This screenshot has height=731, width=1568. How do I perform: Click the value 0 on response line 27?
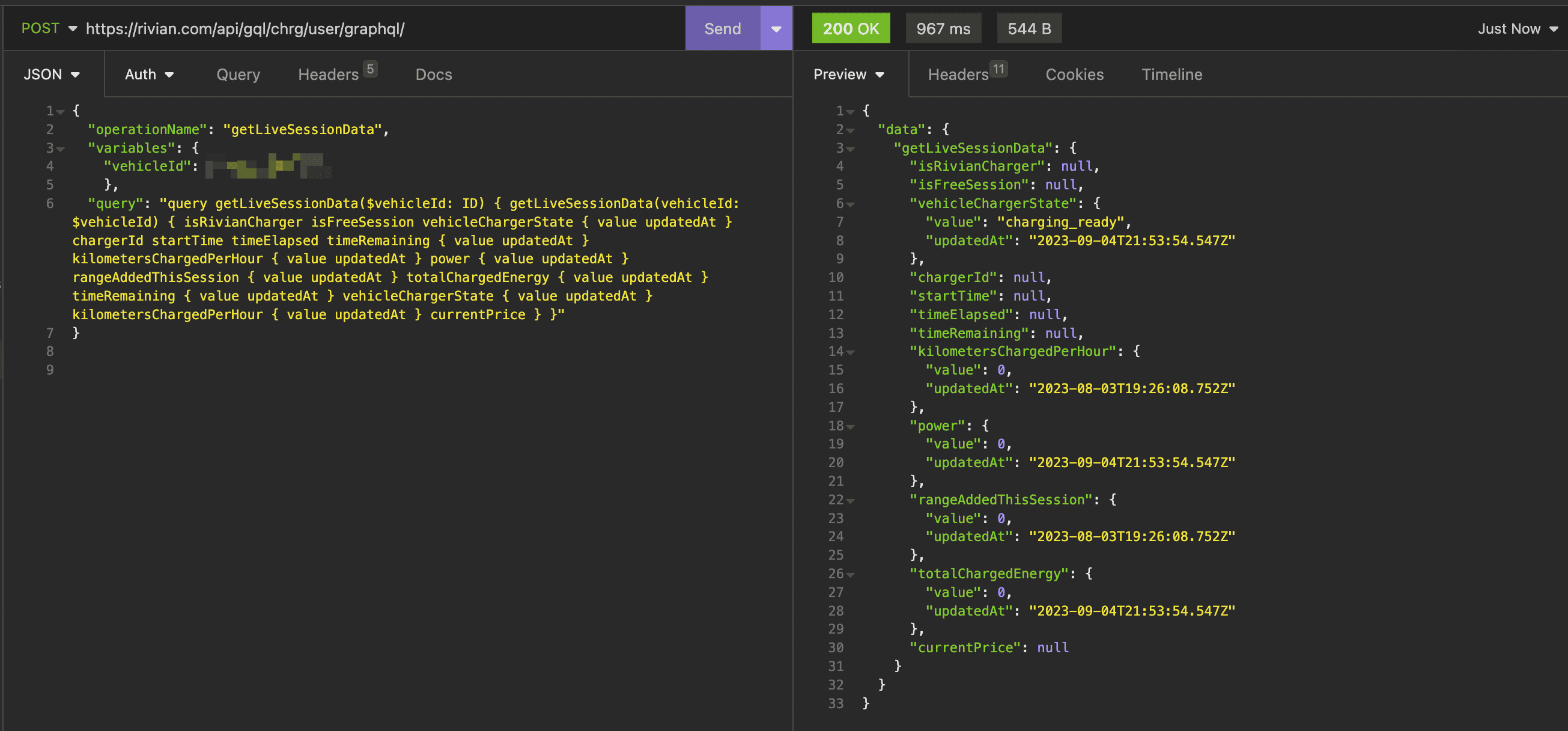pos(1001,592)
